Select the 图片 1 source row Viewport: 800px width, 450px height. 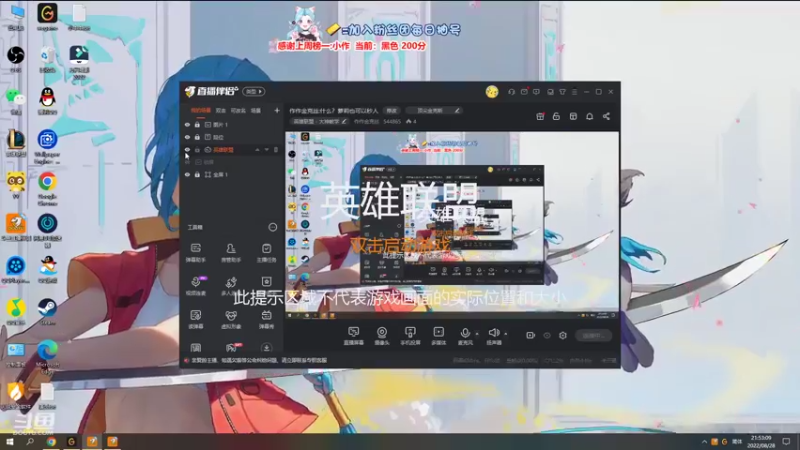tap(232, 124)
